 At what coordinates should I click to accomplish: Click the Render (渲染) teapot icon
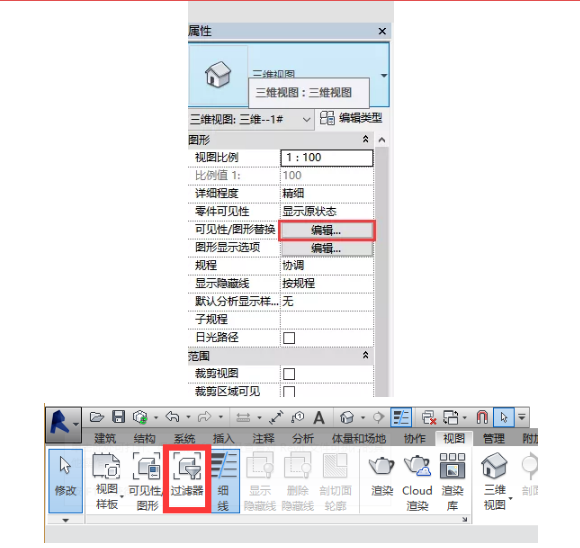pos(382,476)
